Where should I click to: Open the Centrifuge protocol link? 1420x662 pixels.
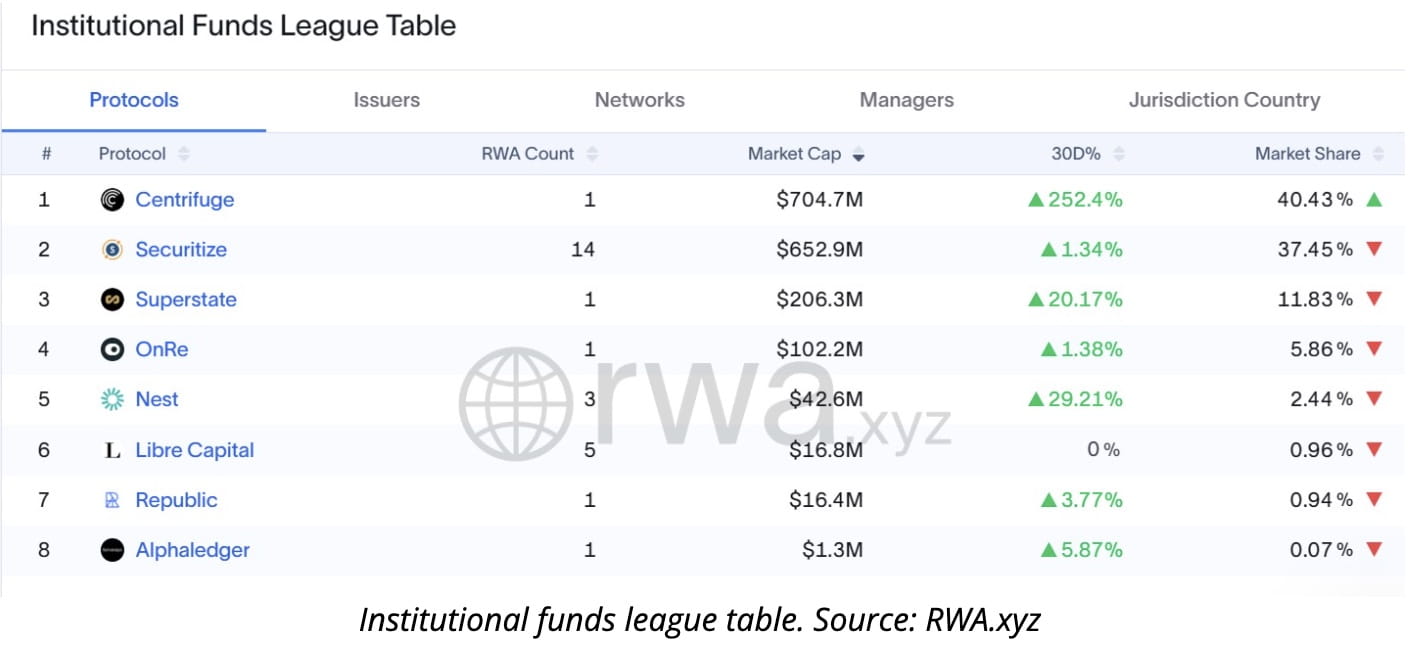184,200
